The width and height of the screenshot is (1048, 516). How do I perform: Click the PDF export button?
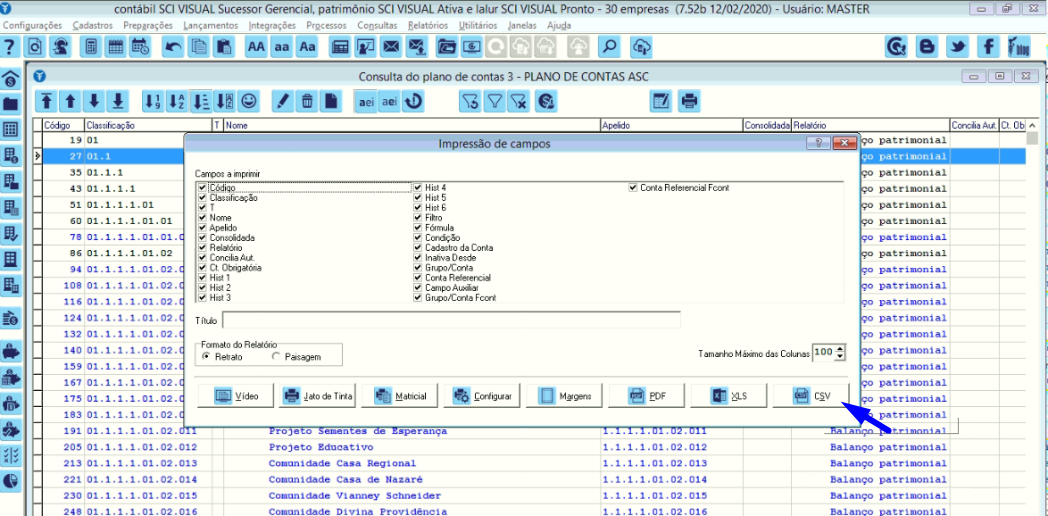coord(648,396)
